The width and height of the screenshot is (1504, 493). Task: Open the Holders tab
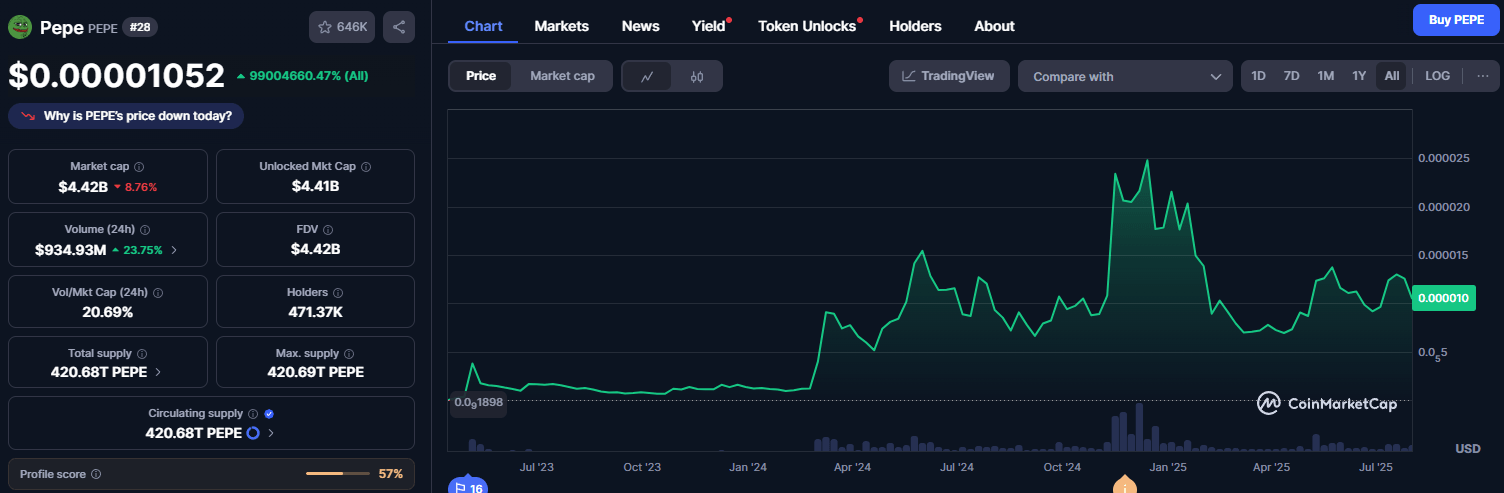coord(915,26)
